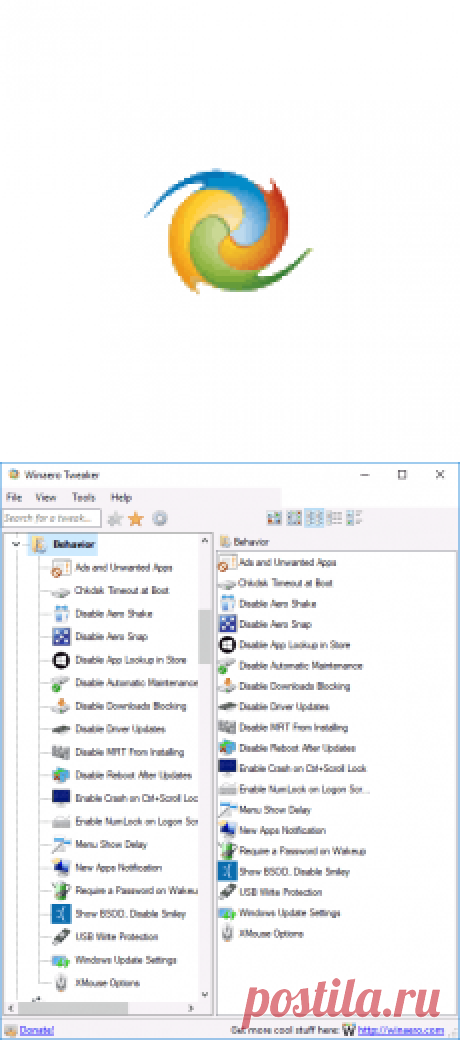This screenshot has width=460, height=1040.
Task: Click USB Write Protection icon in right pane
Action: click(x=227, y=892)
